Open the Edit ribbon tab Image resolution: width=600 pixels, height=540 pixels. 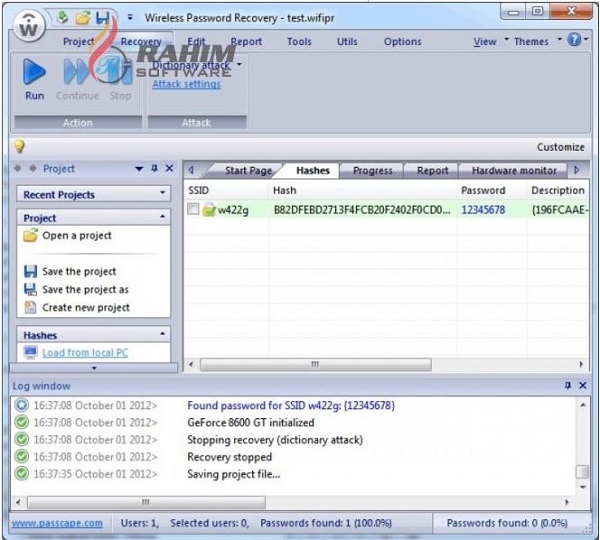196,41
